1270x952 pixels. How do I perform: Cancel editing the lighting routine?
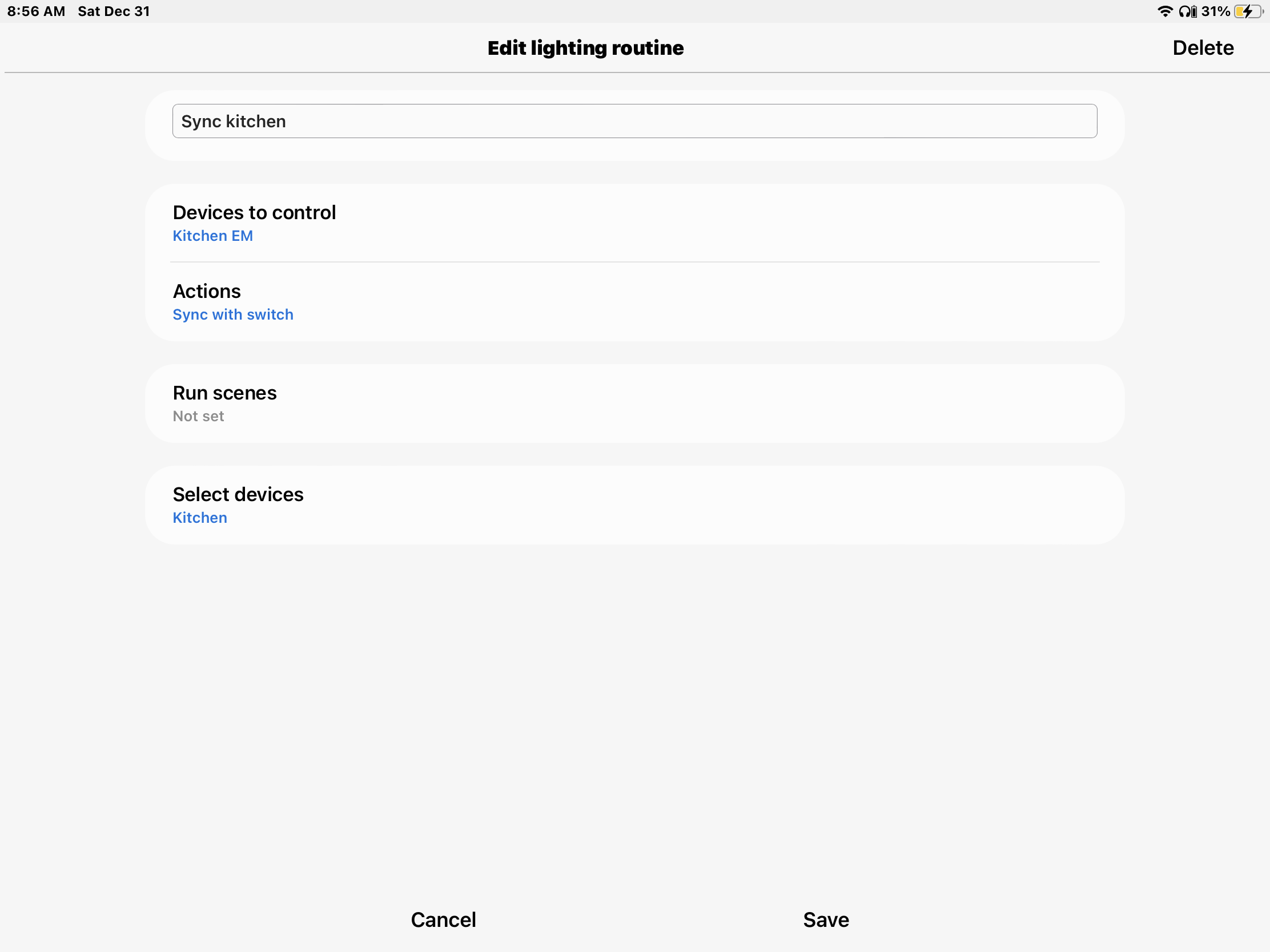[x=443, y=919]
